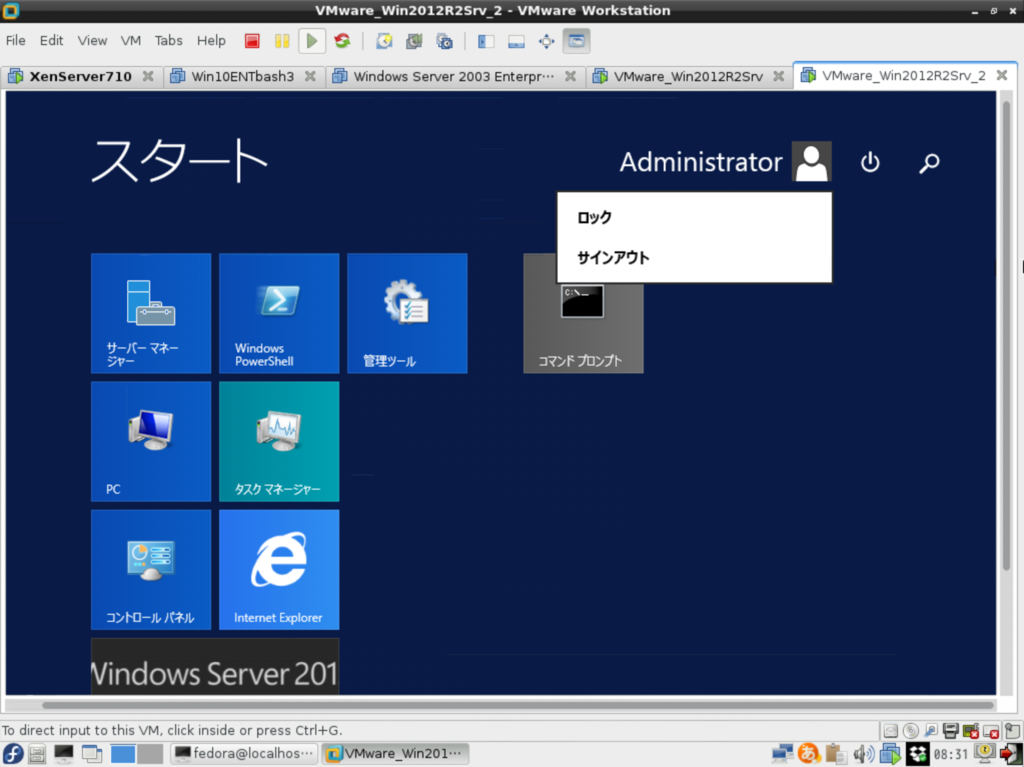
Task: Click the yellow Suspend VM toolbar icon
Action: pos(281,41)
